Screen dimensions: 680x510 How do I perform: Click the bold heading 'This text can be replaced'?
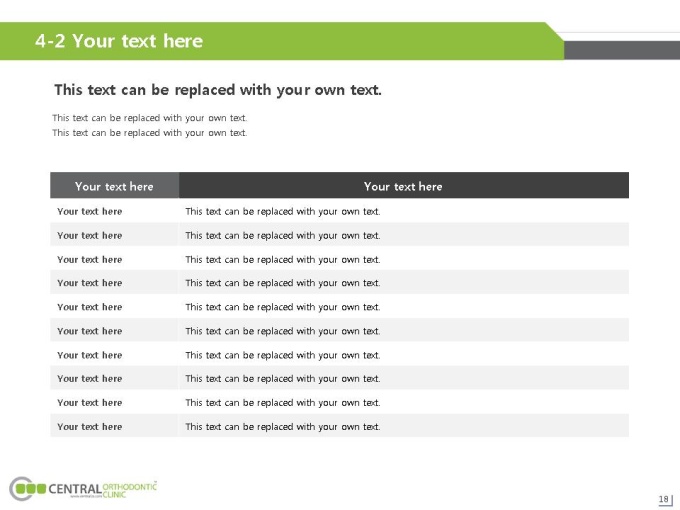tap(218, 90)
